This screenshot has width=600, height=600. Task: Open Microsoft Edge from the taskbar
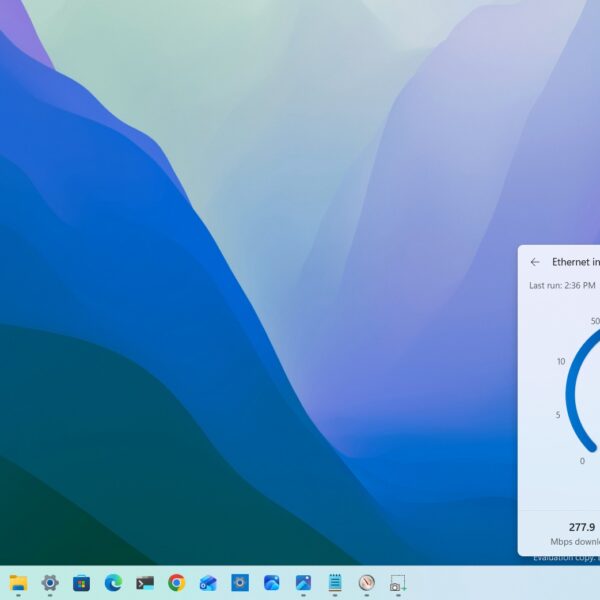point(113,583)
